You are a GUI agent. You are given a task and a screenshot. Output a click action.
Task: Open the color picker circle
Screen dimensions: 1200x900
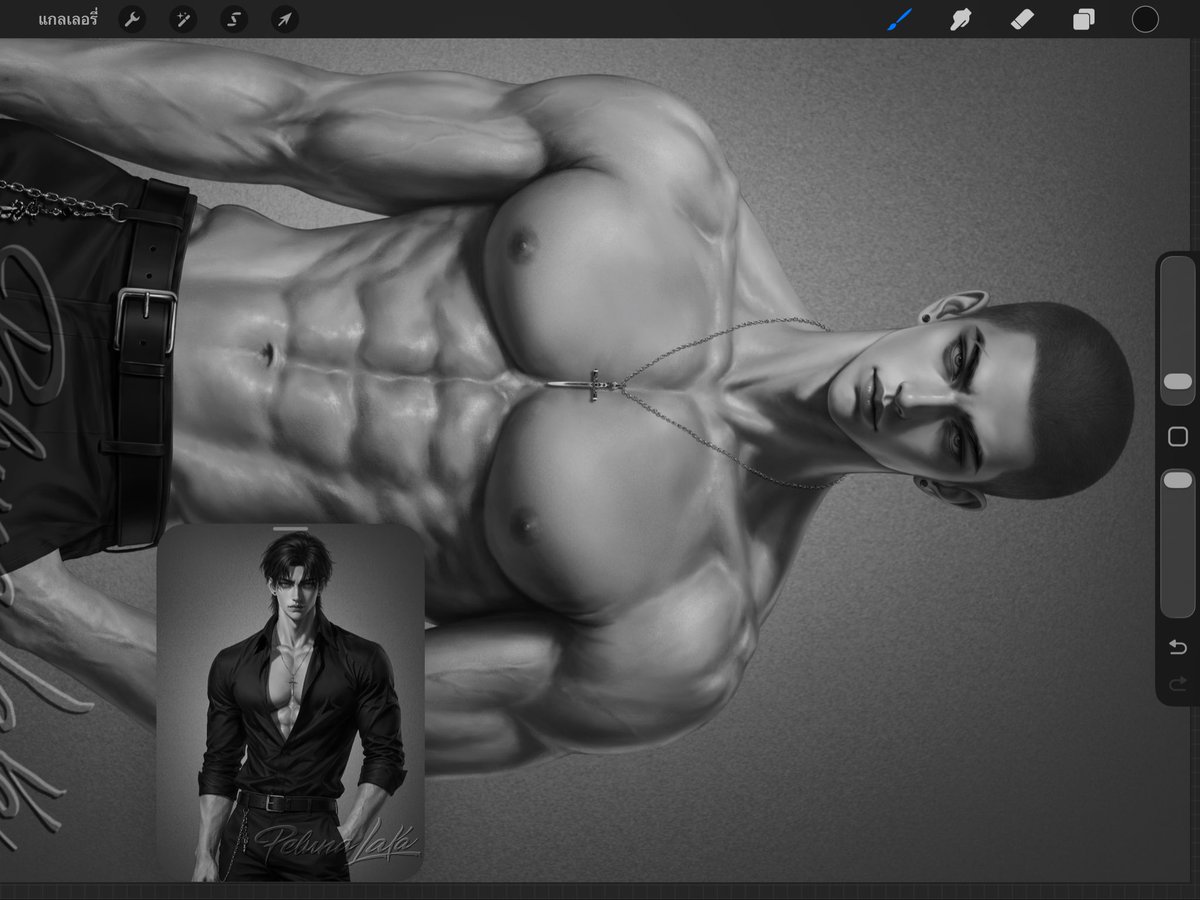pyautogui.click(x=1145, y=19)
